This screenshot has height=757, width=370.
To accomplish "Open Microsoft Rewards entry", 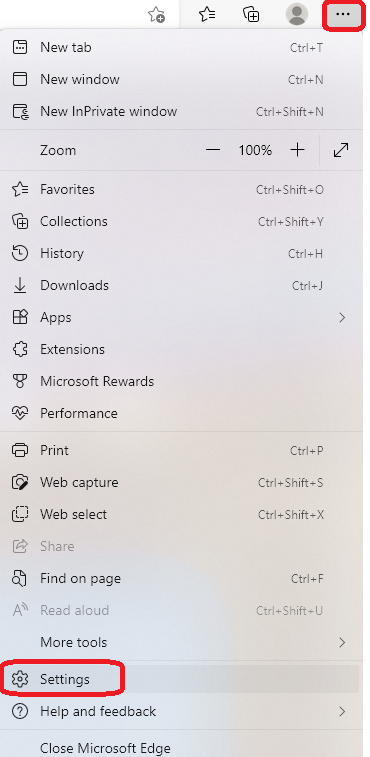I will click(181, 381).
